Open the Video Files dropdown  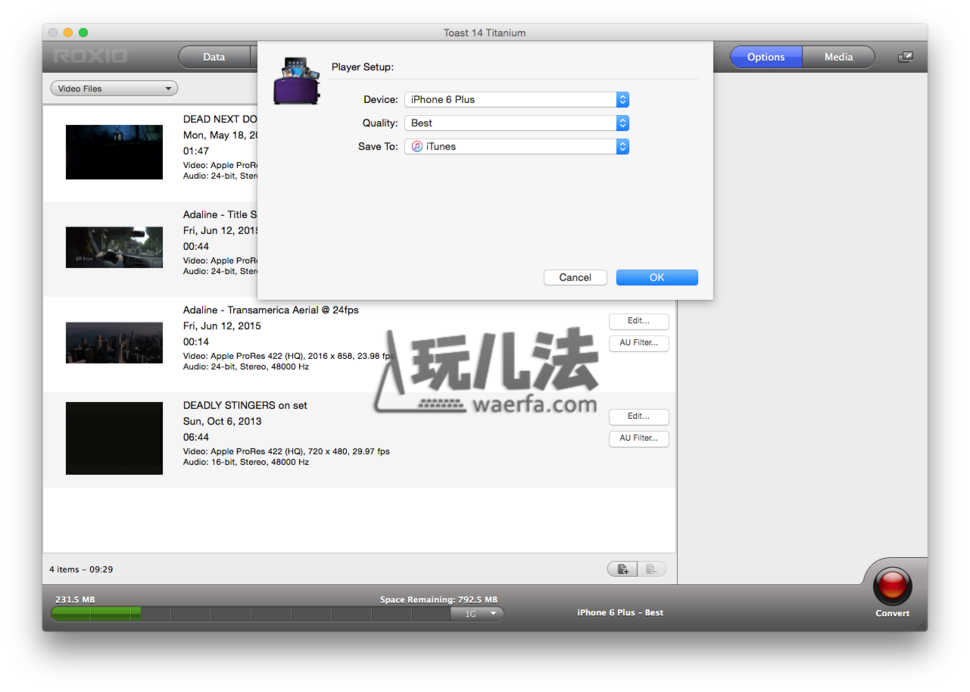click(x=114, y=88)
